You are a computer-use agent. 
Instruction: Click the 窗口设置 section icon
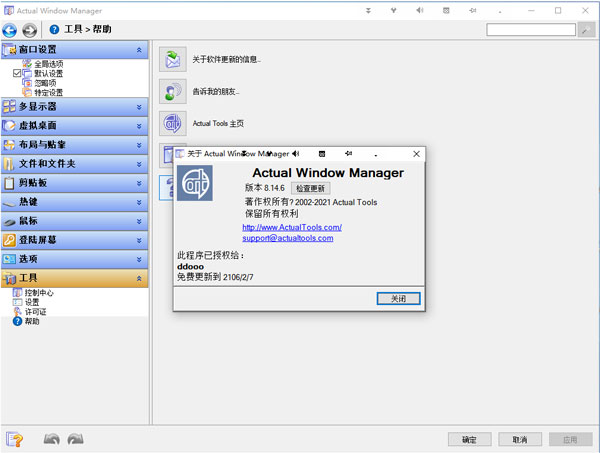[x=10, y=50]
